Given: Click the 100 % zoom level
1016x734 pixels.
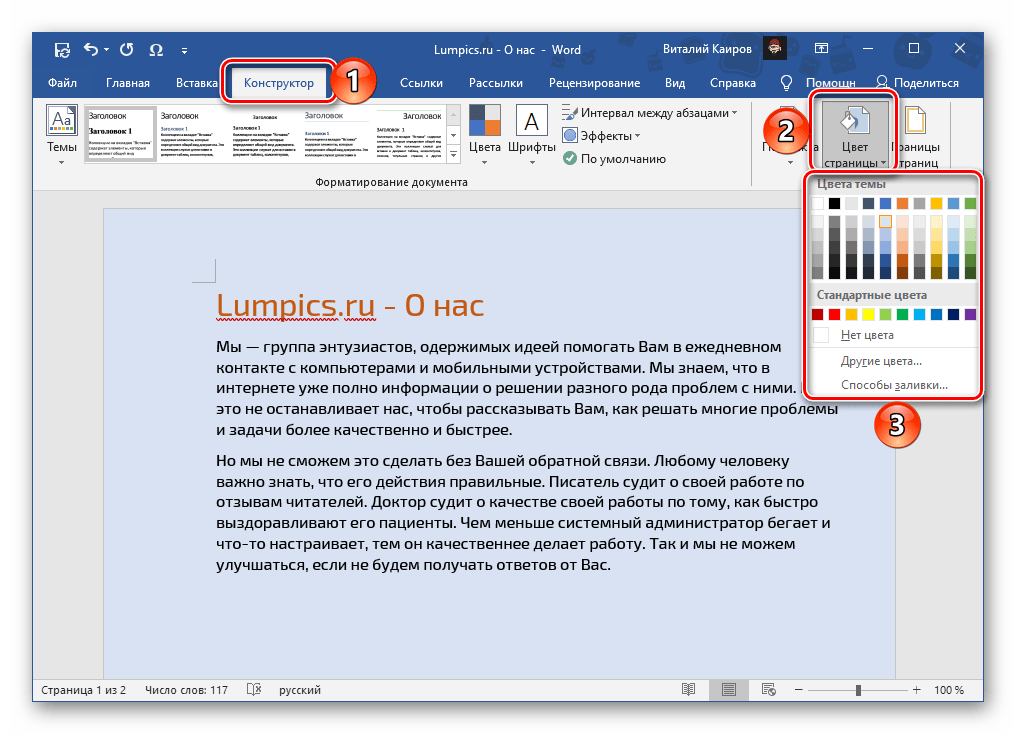Looking at the screenshot, I should click(x=949, y=690).
